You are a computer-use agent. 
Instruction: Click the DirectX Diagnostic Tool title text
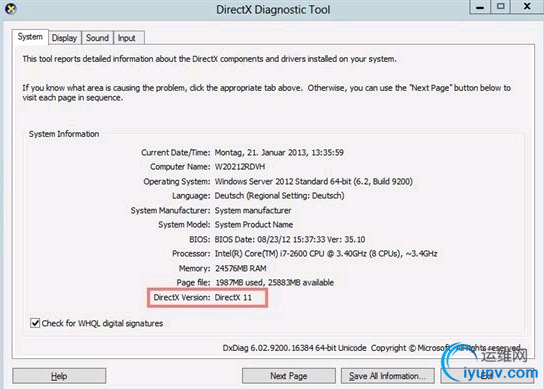[x=273, y=9]
